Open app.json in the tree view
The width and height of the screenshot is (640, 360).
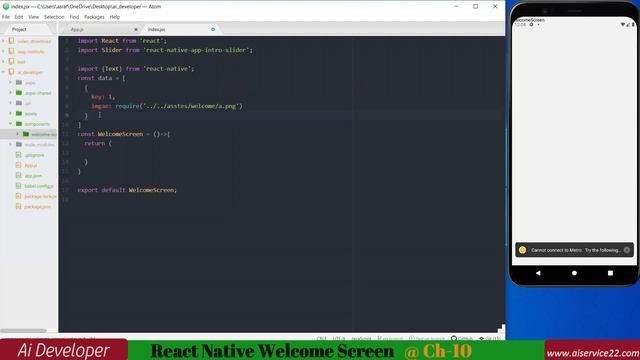[33, 176]
